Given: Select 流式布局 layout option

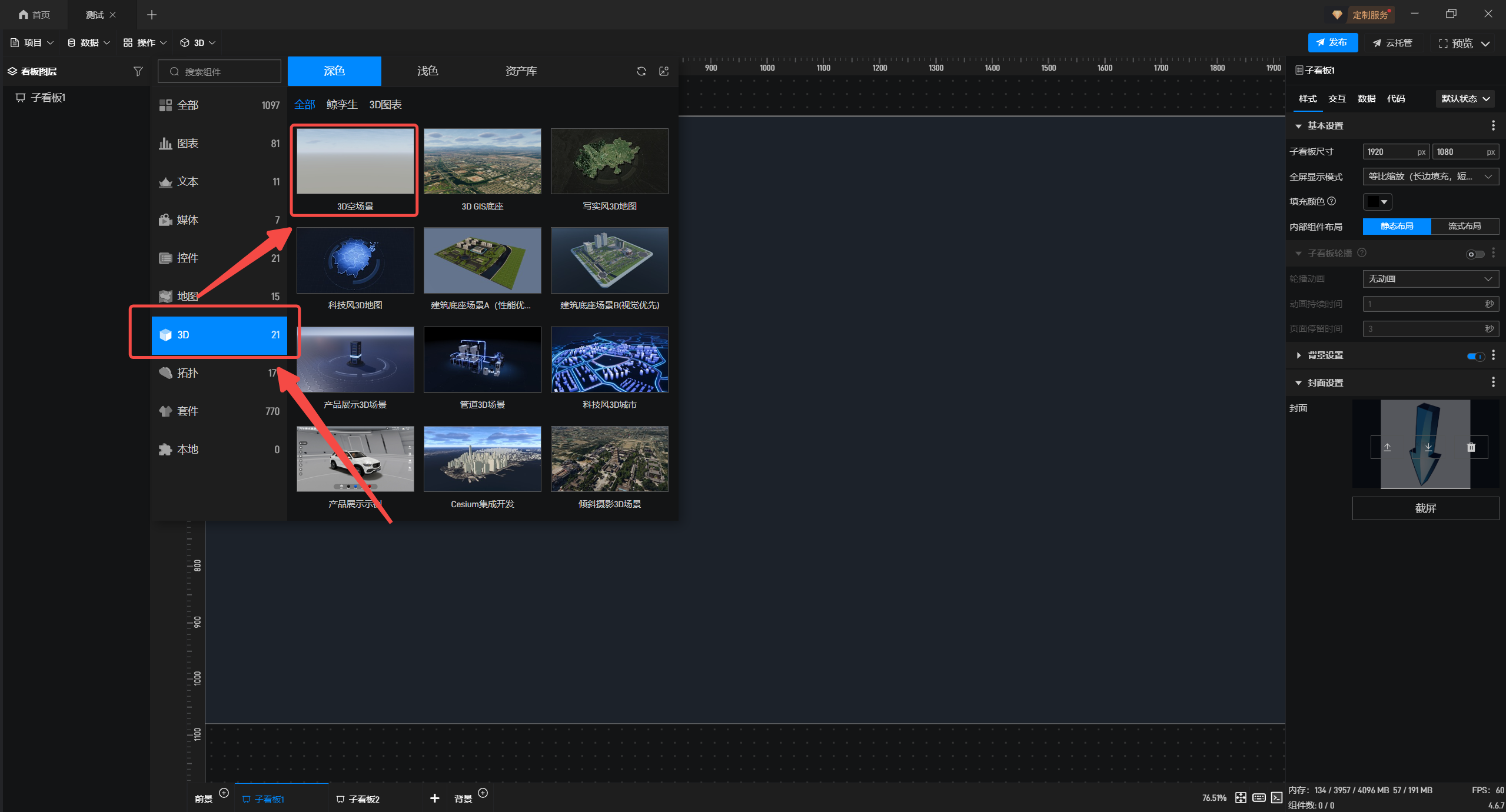Looking at the screenshot, I should point(1464,227).
